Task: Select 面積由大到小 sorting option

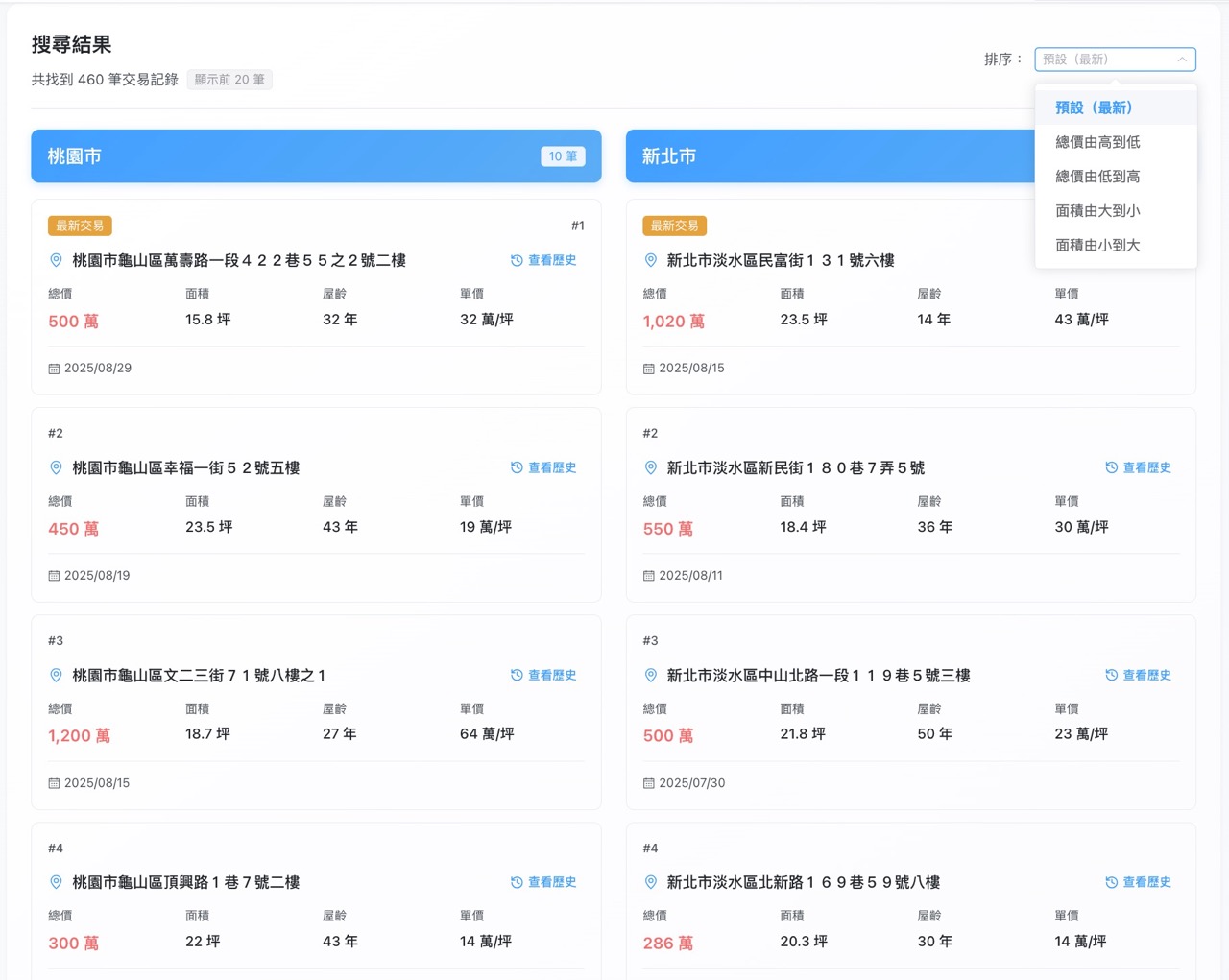Action: [1096, 210]
